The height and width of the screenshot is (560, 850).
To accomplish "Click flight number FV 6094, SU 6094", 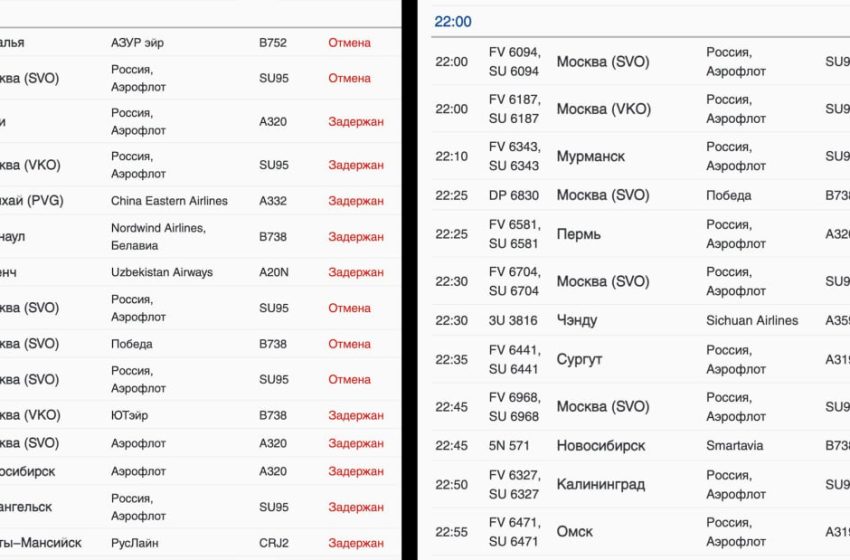I will tap(514, 62).
